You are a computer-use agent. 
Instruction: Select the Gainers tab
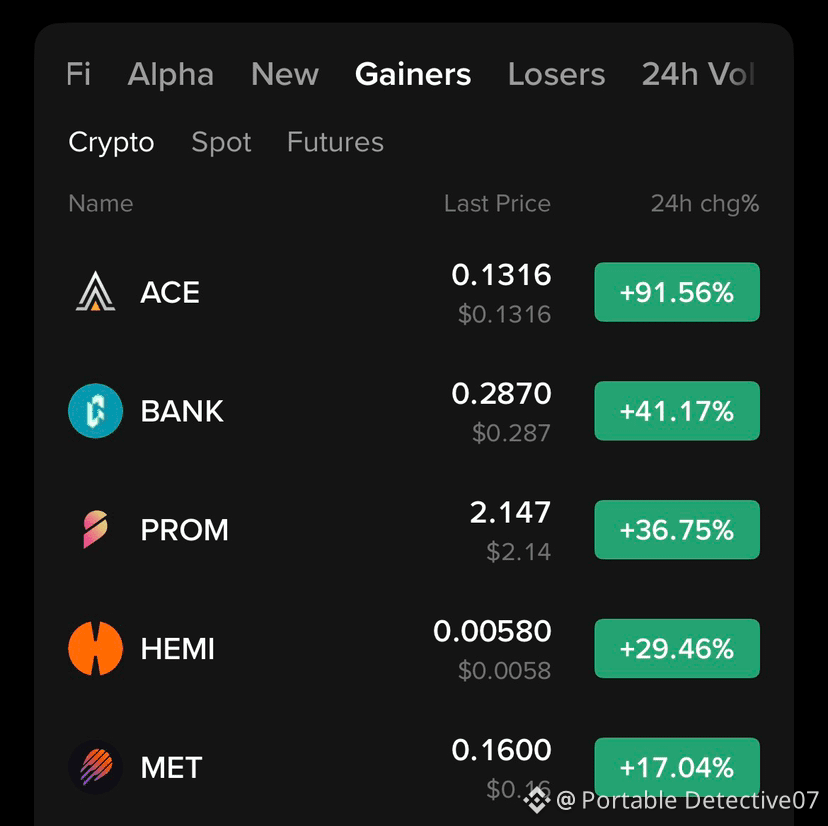[412, 74]
